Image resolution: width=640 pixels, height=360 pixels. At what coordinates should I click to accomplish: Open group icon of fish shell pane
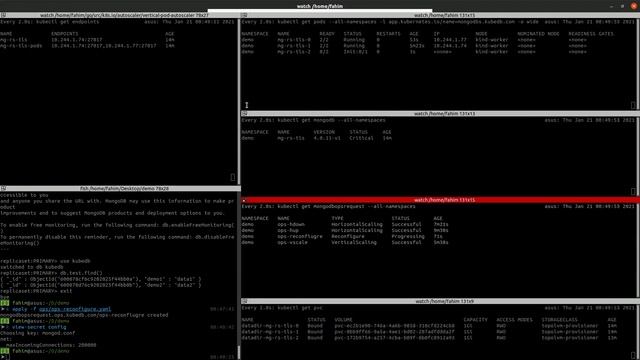click(3, 189)
